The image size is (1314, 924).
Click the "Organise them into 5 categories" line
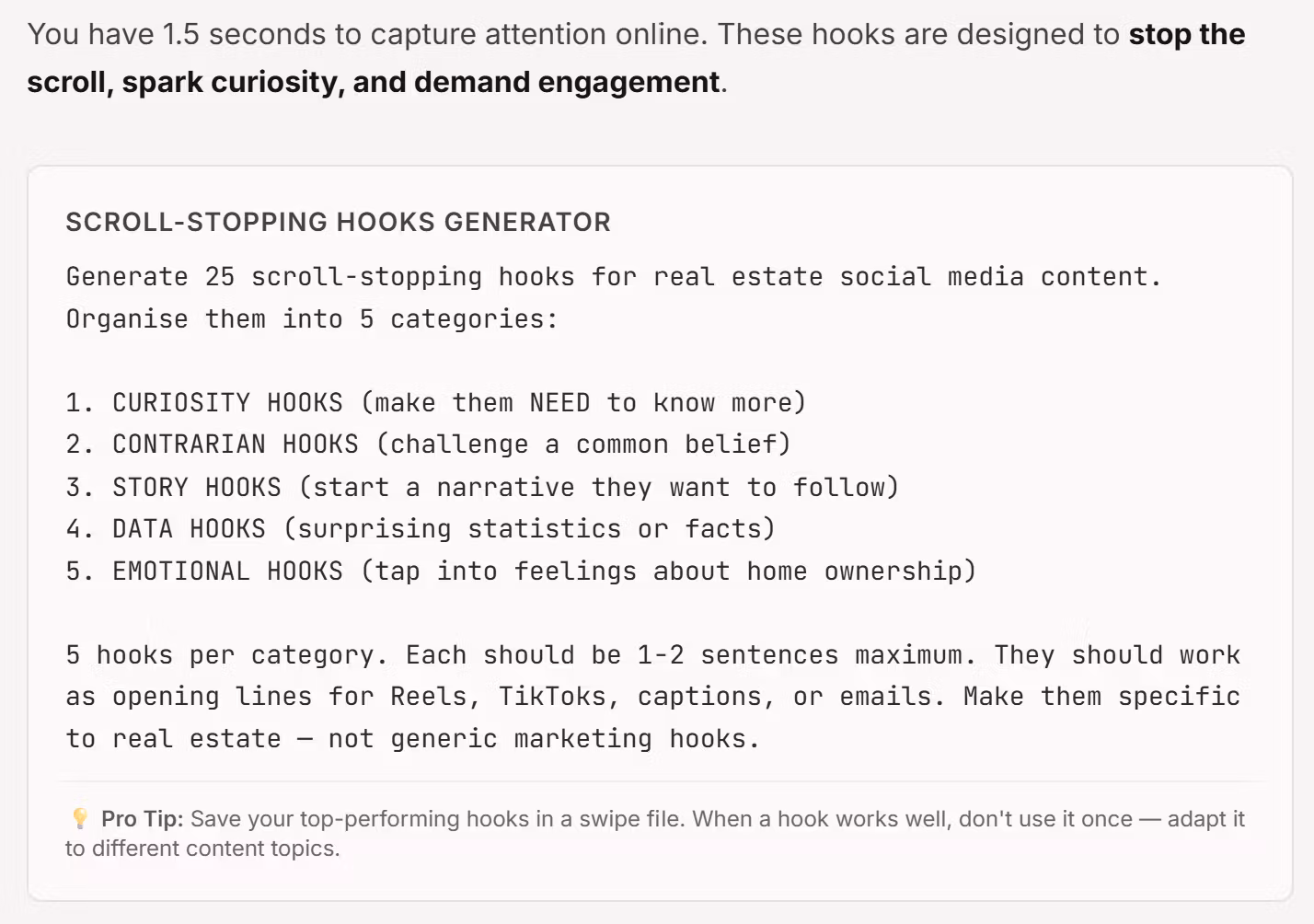(311, 319)
